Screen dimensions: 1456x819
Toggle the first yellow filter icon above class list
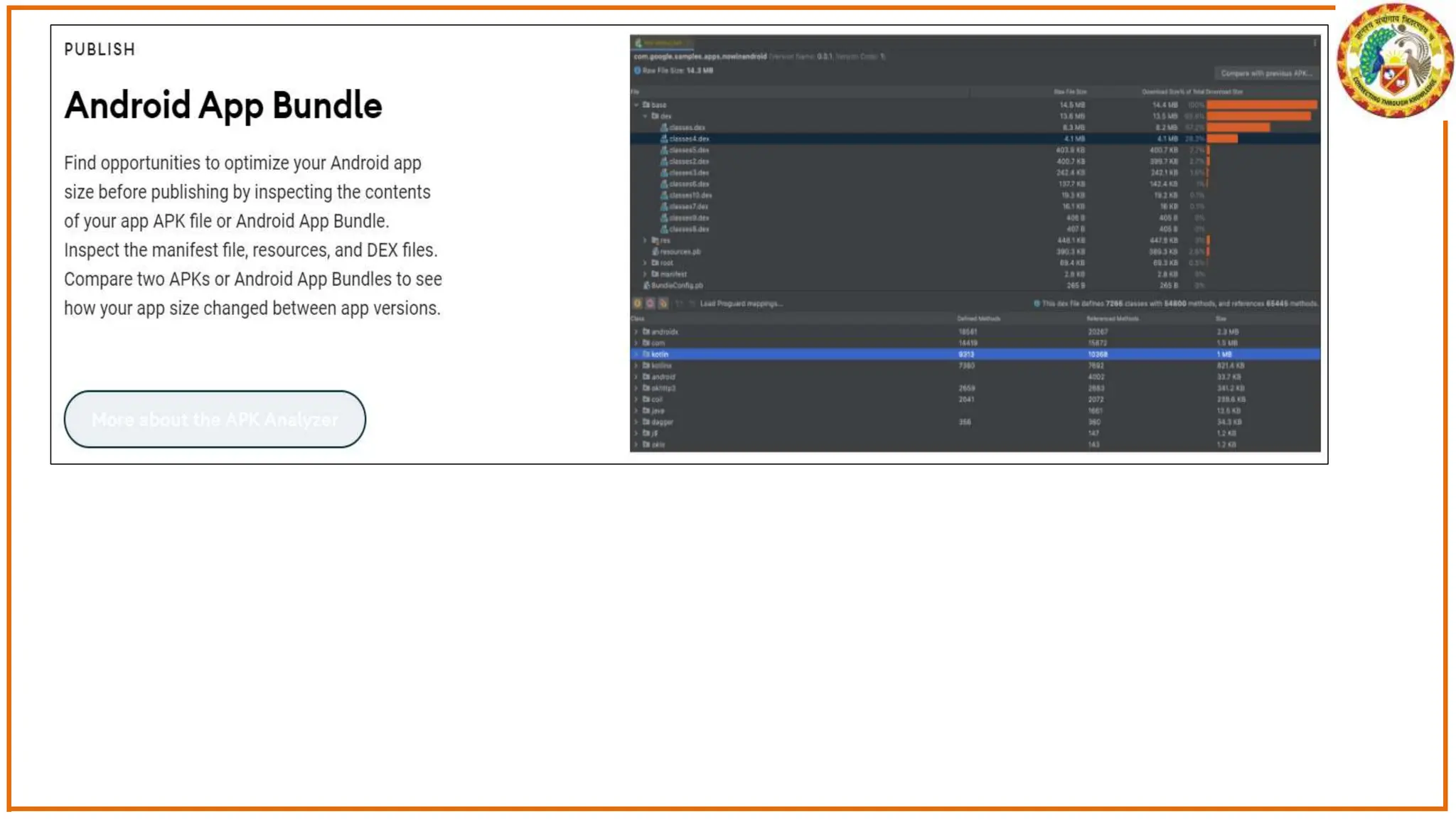638,304
